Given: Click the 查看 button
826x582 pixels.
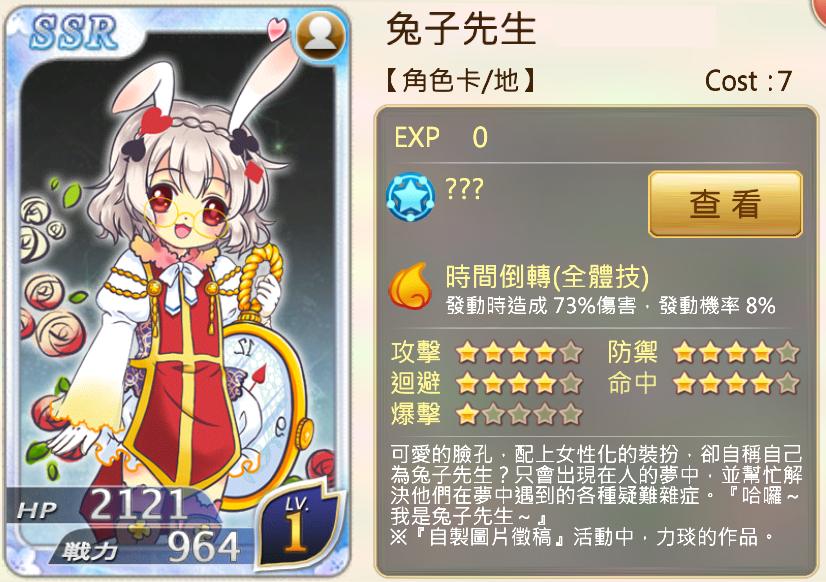Looking at the screenshot, I should coord(725,204).
